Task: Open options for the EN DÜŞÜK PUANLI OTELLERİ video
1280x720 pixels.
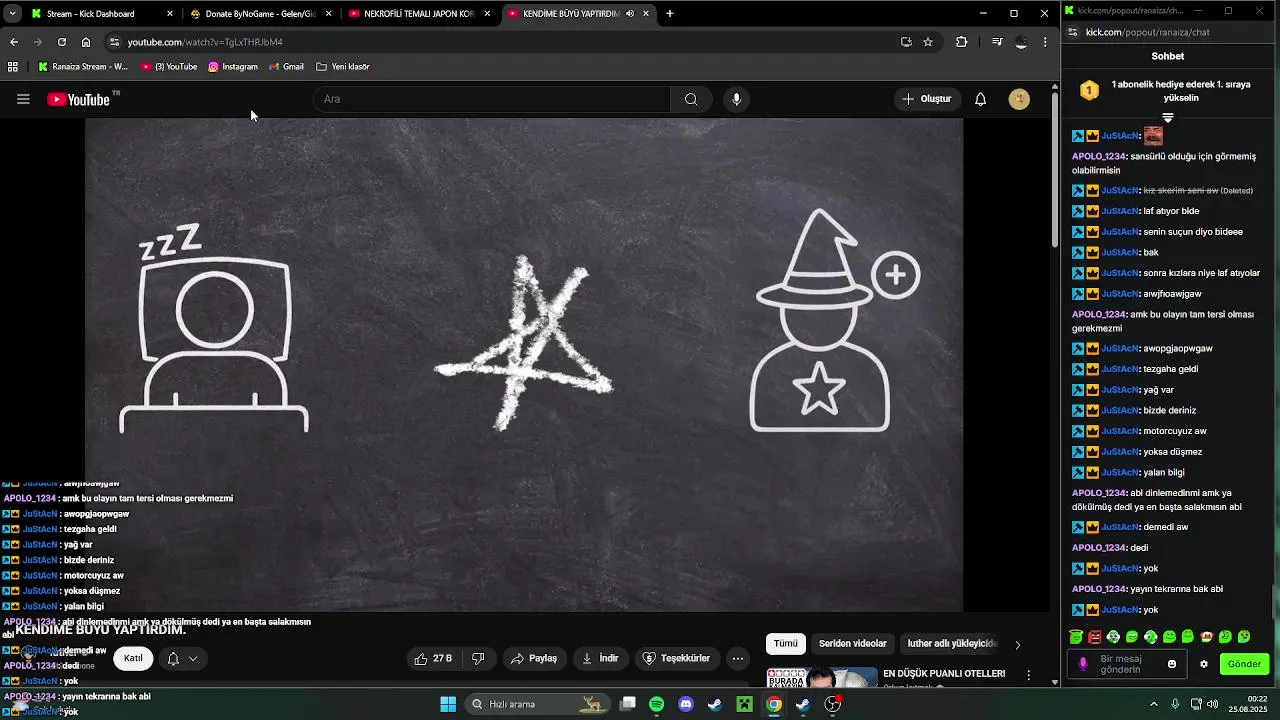Action: tap(1029, 675)
